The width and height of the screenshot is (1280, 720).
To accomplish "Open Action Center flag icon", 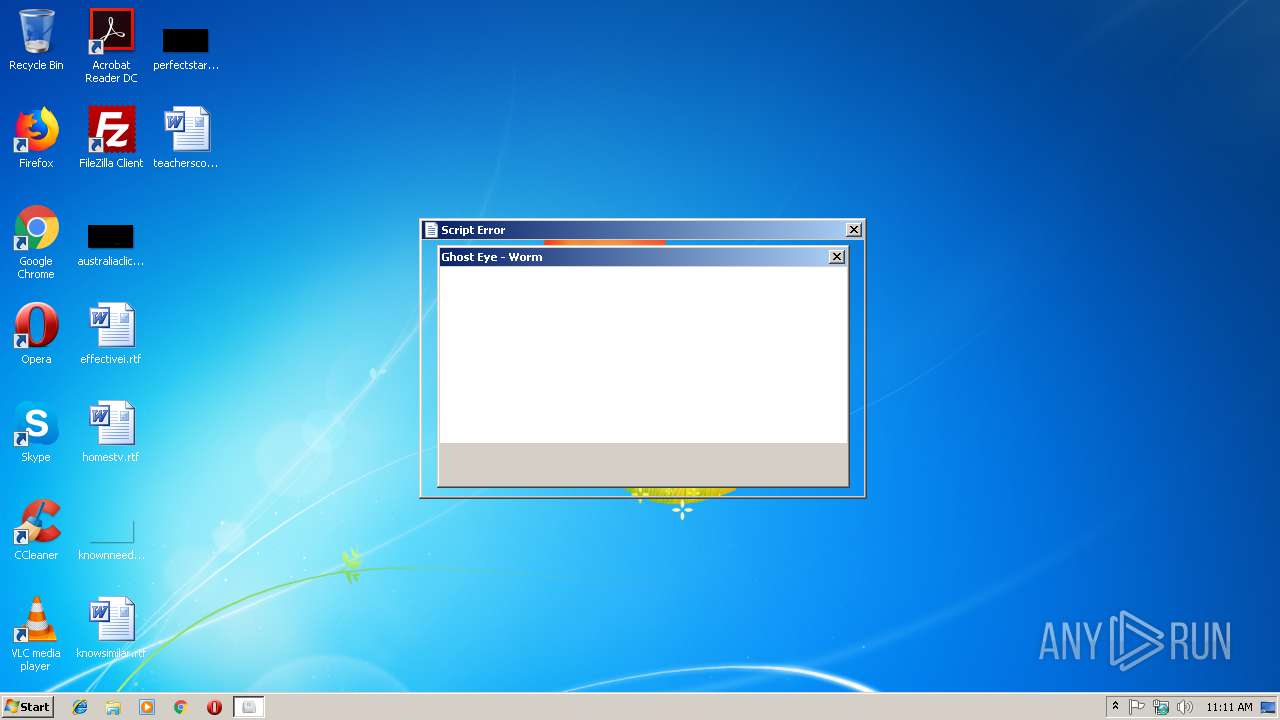I will click(1137, 707).
